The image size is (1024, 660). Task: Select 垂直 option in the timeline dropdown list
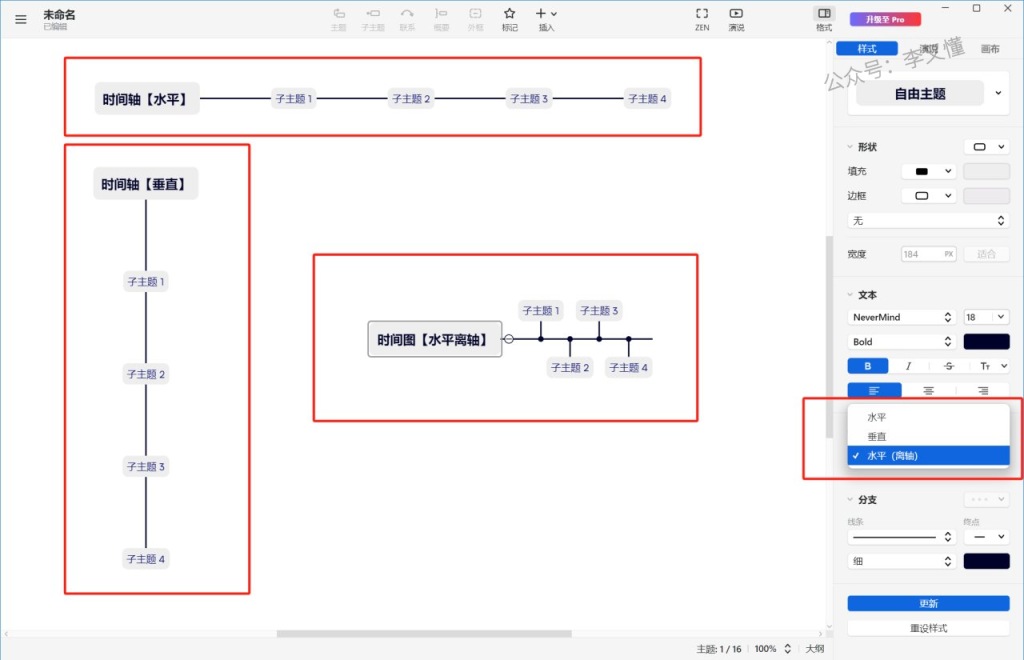pyautogui.click(x=876, y=437)
